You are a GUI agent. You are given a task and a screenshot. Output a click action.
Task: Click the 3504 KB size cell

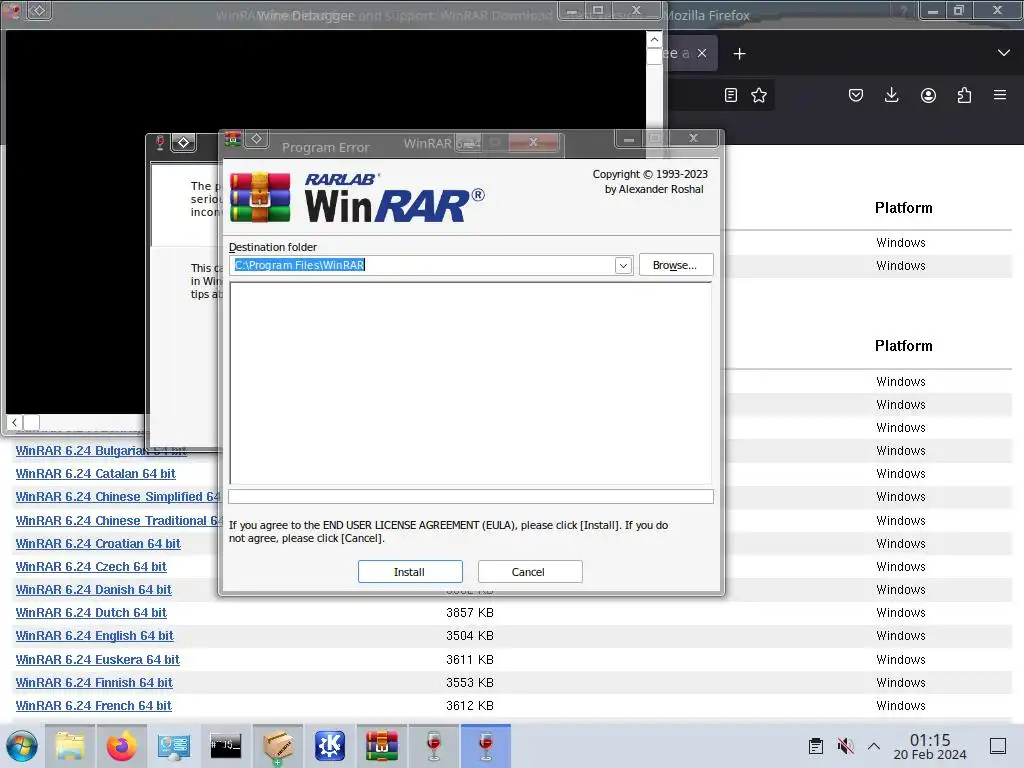click(x=470, y=635)
